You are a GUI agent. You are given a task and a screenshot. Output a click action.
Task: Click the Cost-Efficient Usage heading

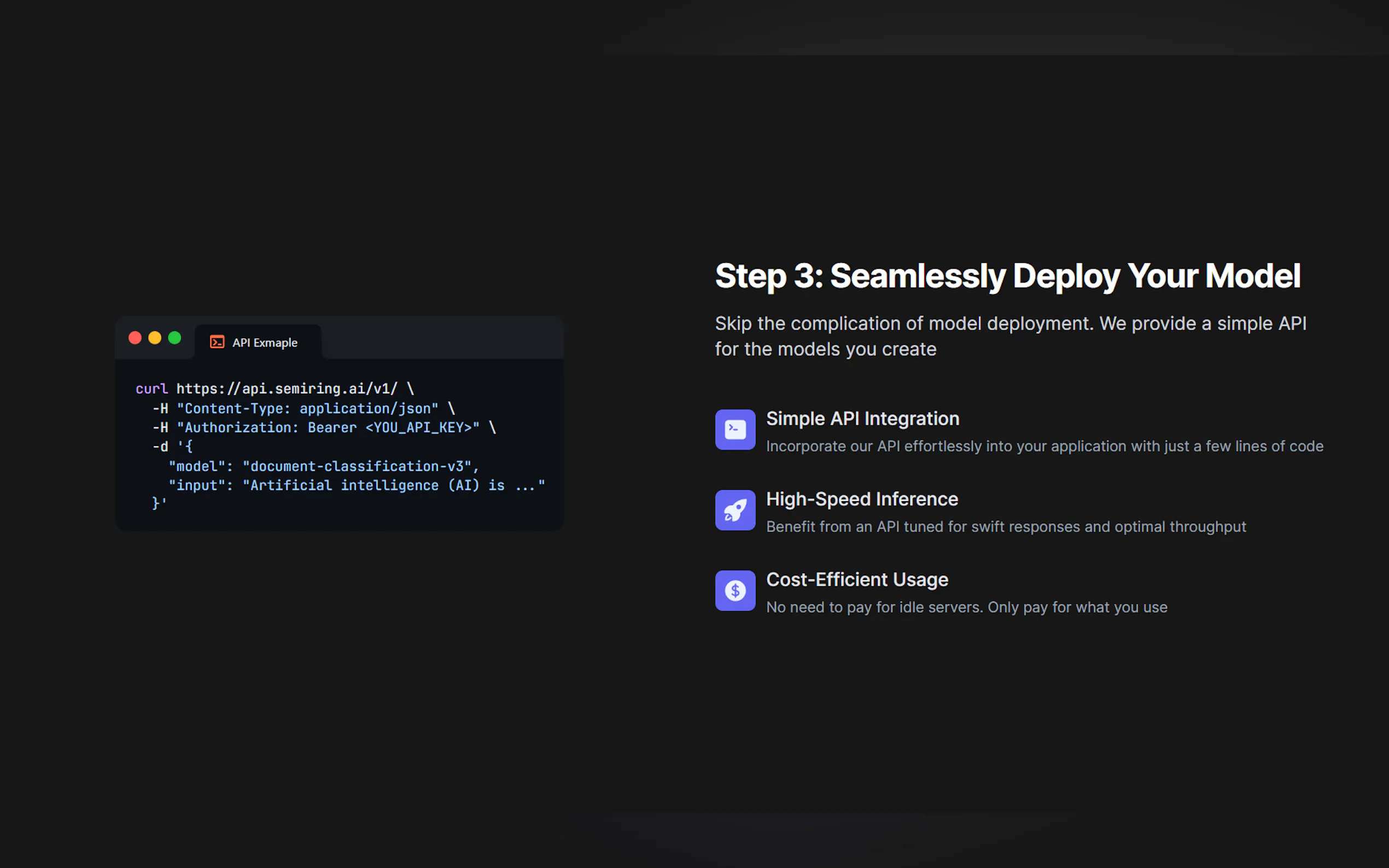[857, 579]
